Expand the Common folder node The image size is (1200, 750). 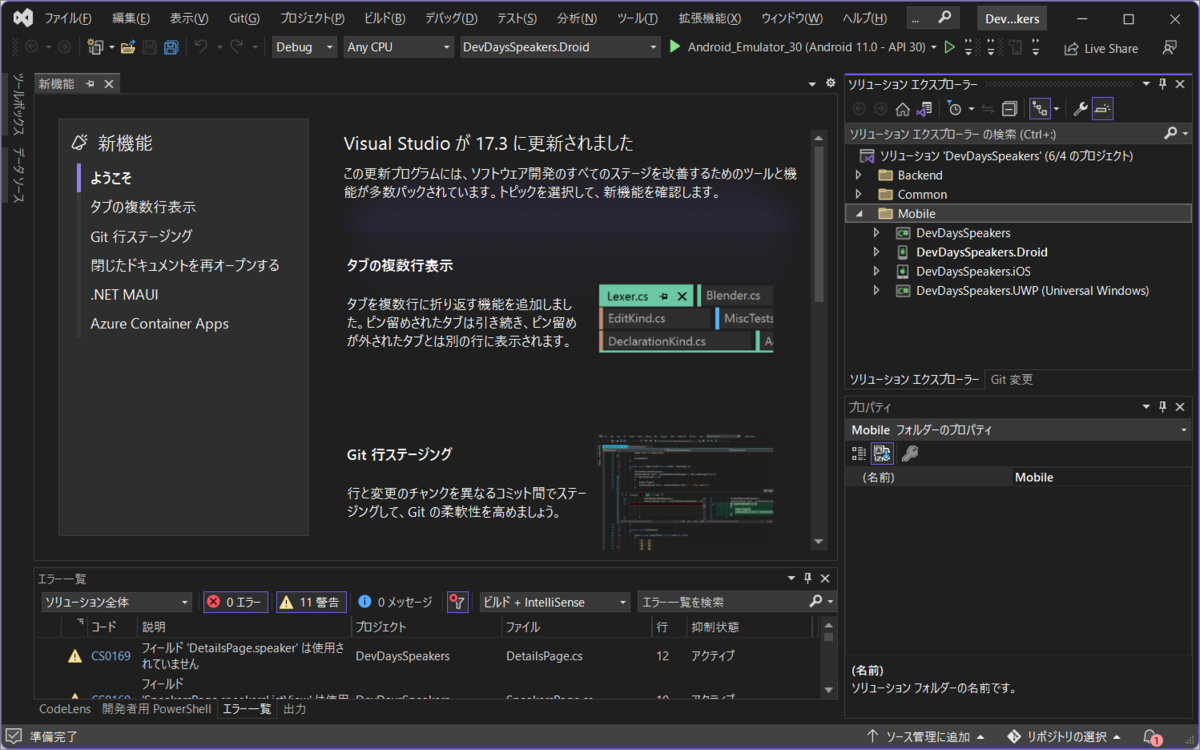pyautogui.click(x=858, y=194)
